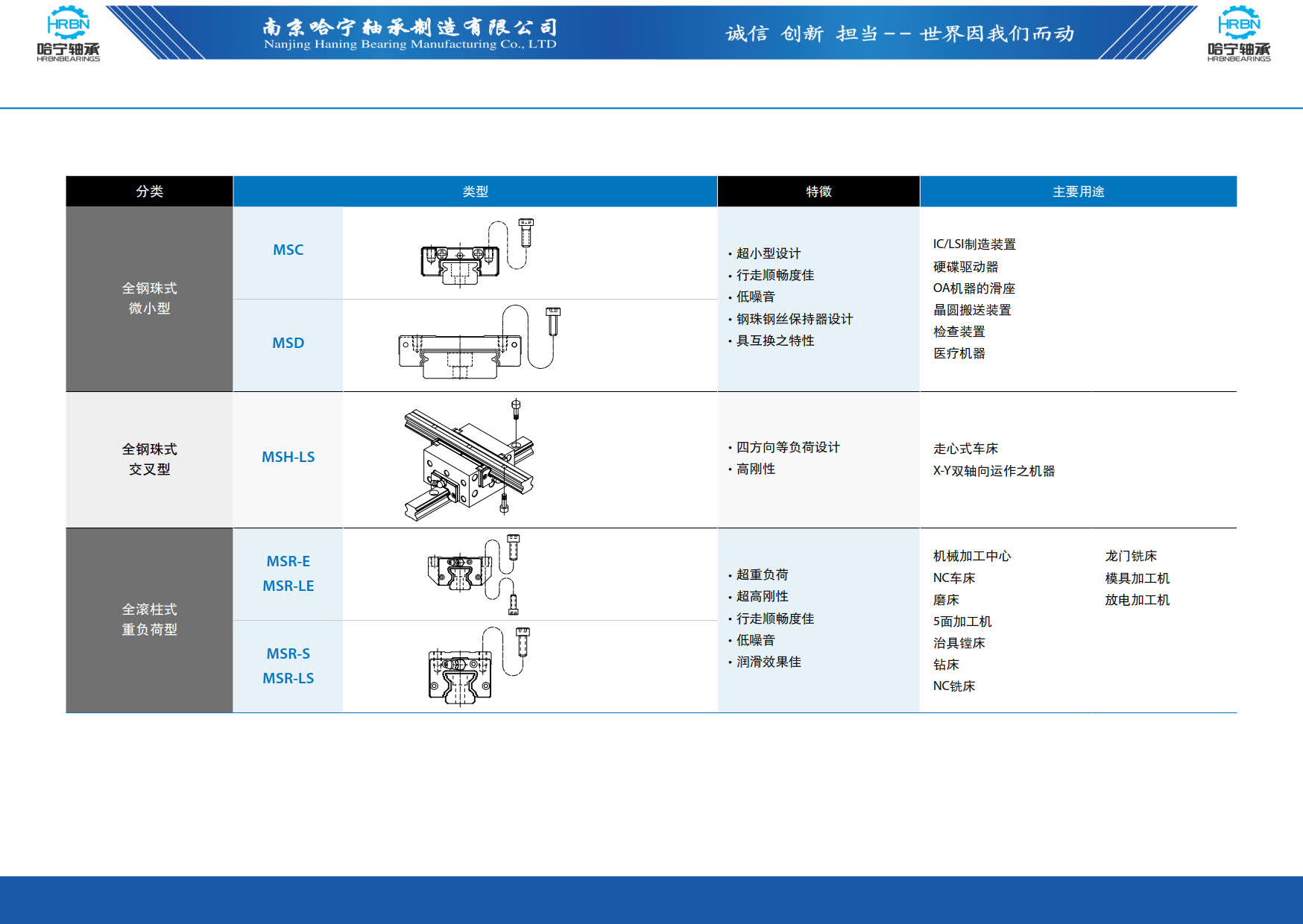The height and width of the screenshot is (924, 1303).
Task: Click the 'MSR-S' type label
Action: pyautogui.click(x=288, y=654)
